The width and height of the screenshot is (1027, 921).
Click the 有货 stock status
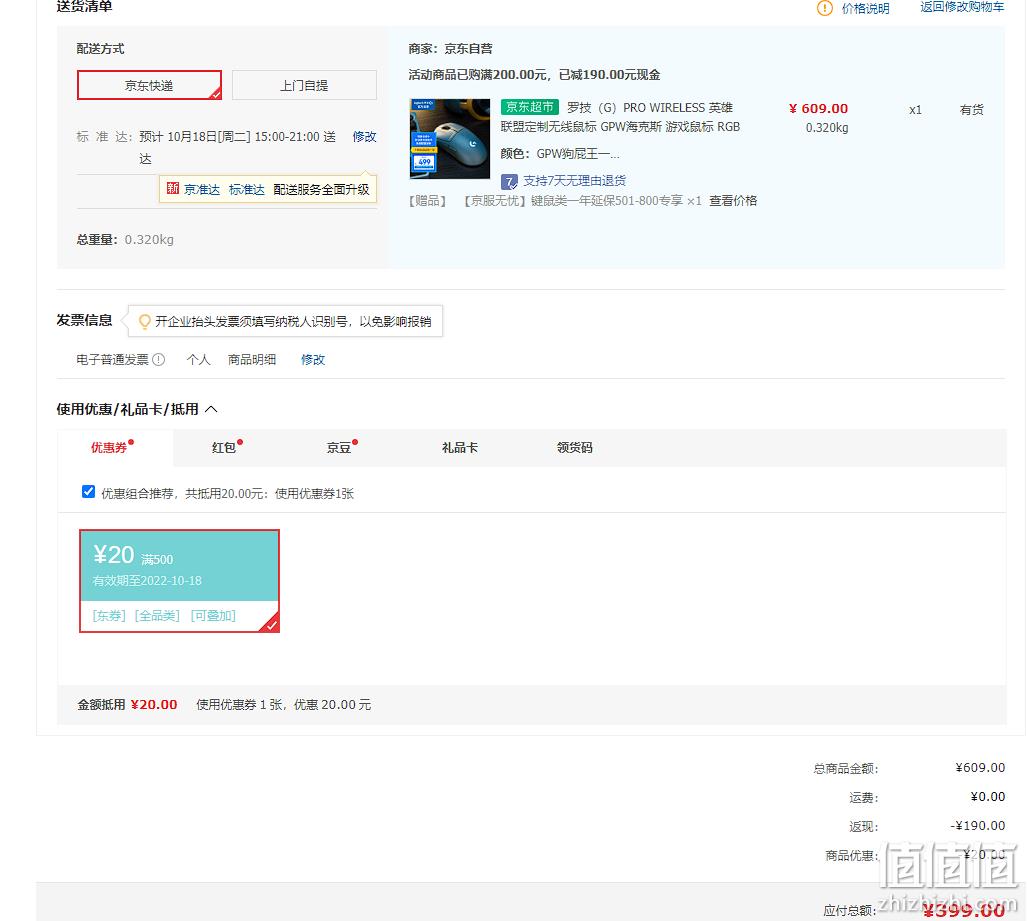coord(971,109)
